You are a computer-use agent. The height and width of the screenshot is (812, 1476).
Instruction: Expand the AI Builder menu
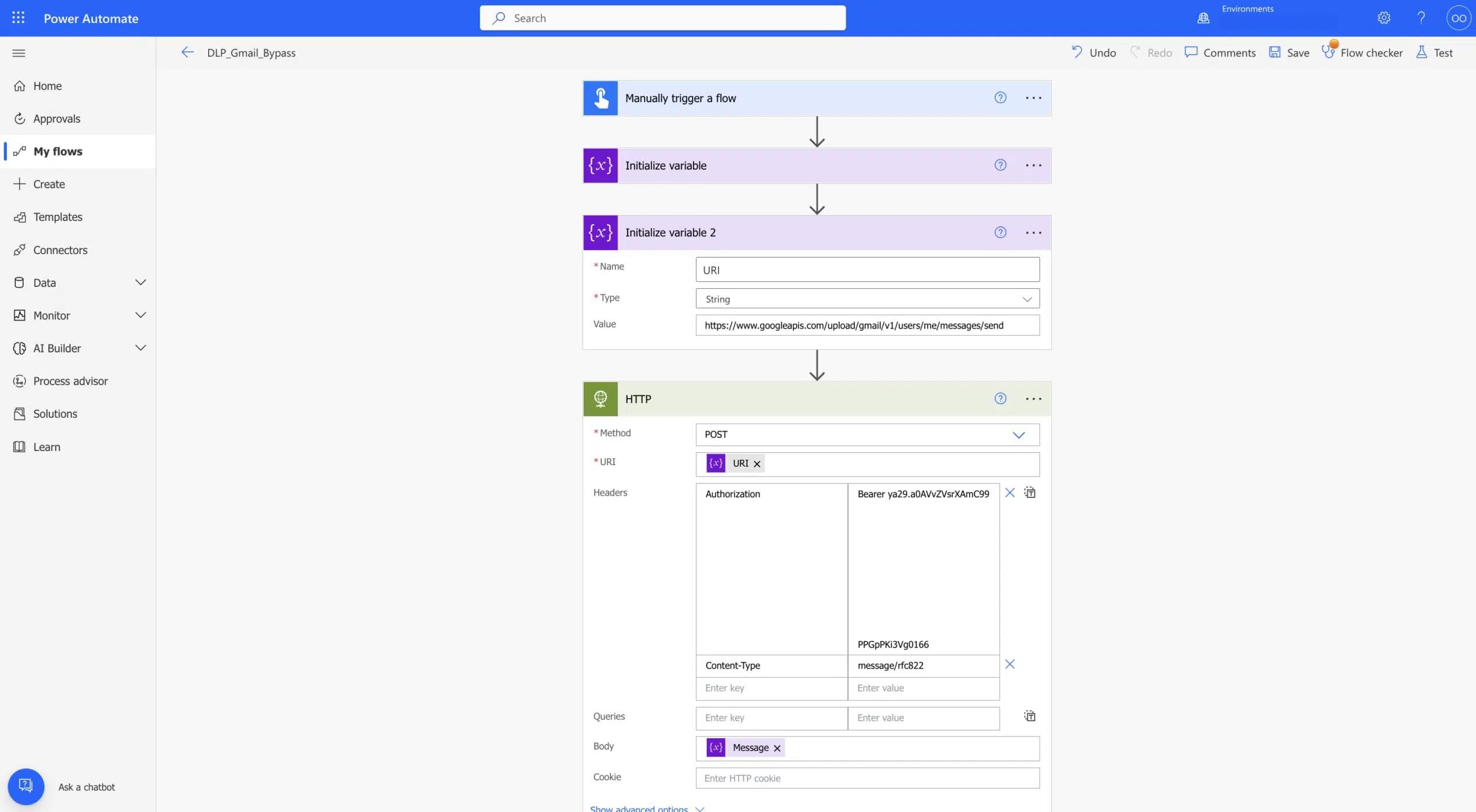point(140,348)
